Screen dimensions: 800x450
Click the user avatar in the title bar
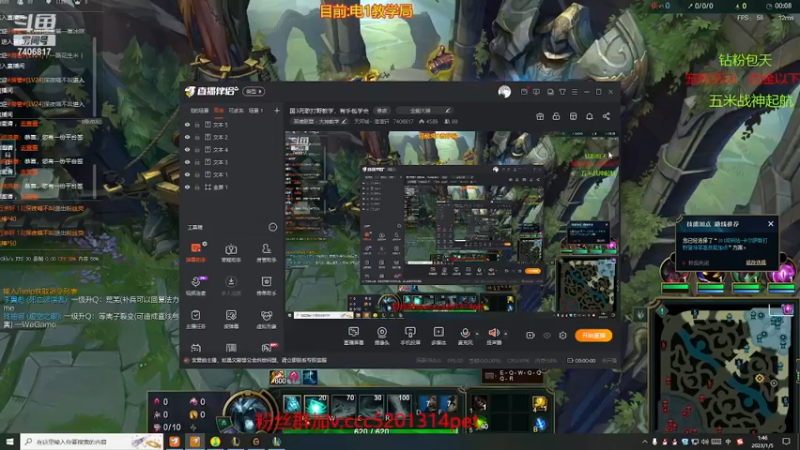(504, 92)
